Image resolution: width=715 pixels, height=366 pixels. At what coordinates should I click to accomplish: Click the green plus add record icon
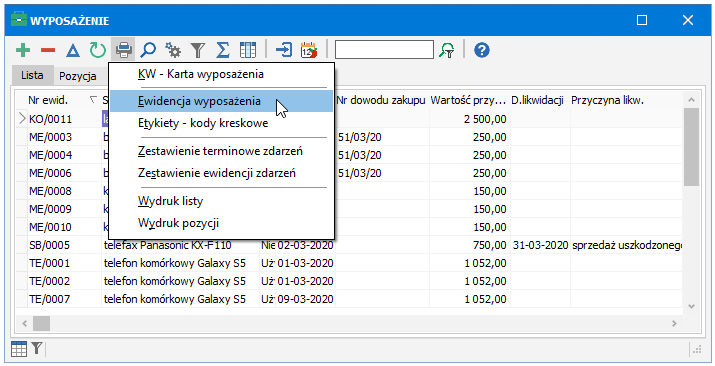point(23,50)
